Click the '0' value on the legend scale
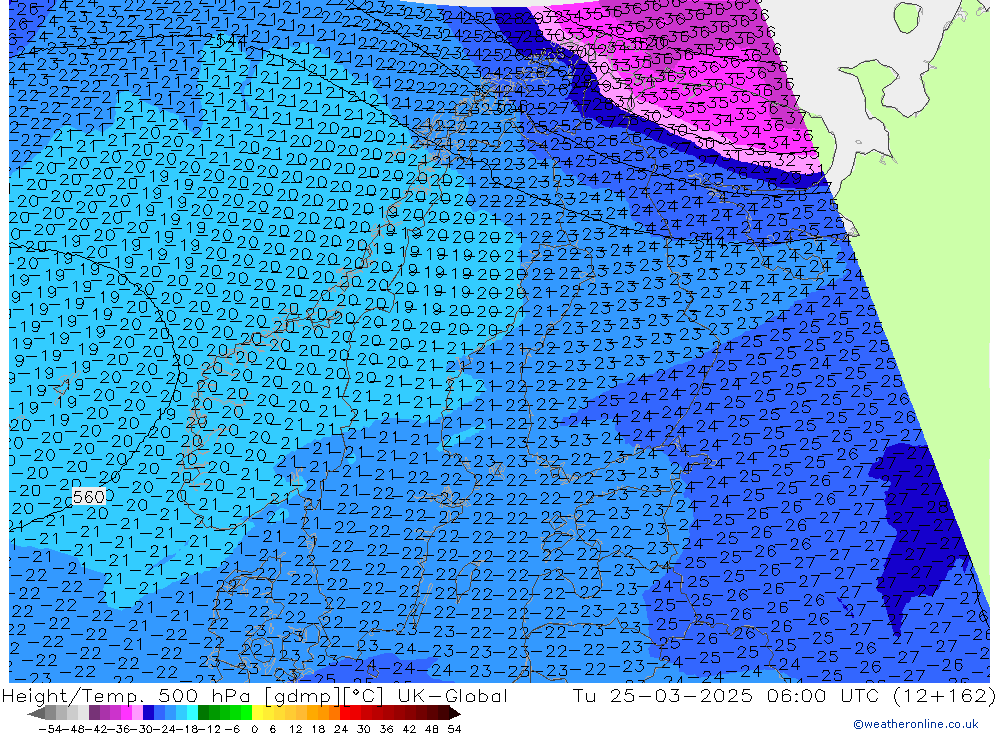1000x733 pixels. point(254,729)
